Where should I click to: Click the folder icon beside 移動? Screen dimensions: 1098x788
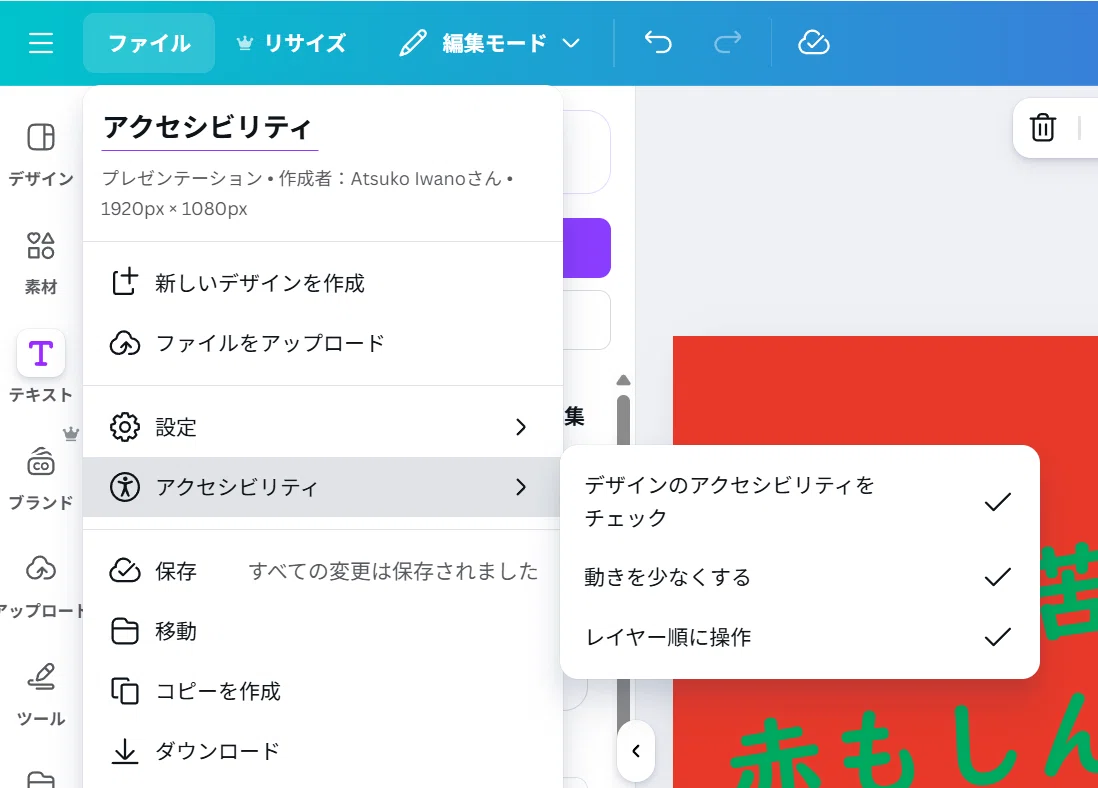coord(125,631)
